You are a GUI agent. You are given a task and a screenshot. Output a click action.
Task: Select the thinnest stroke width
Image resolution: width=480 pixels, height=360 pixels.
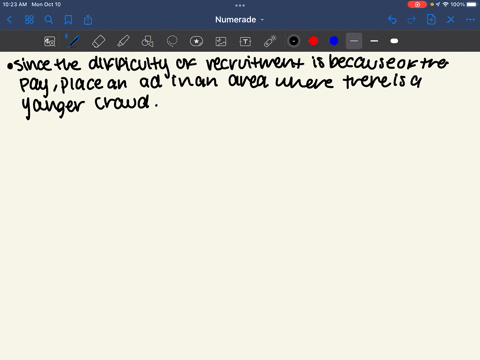click(x=354, y=41)
